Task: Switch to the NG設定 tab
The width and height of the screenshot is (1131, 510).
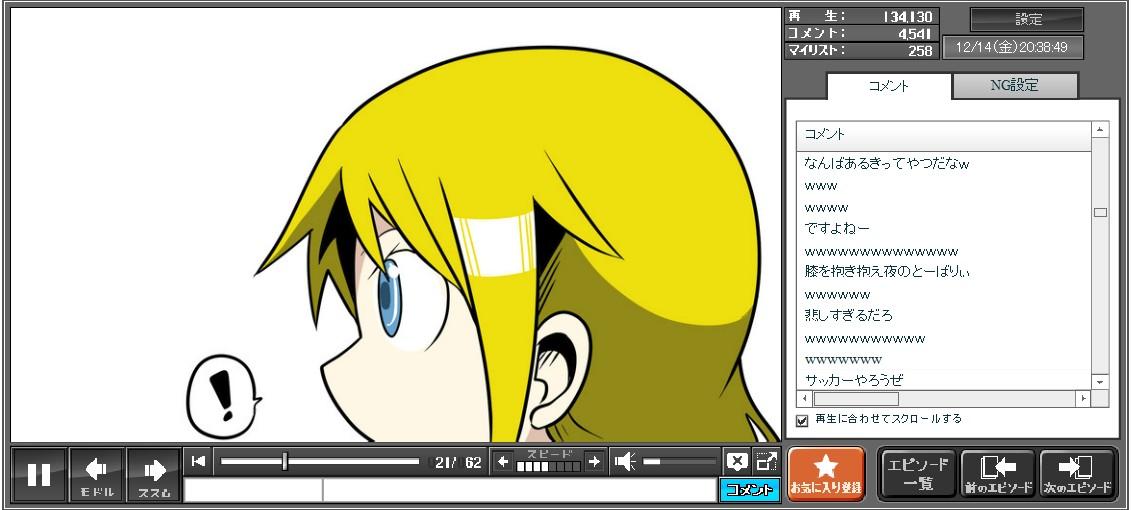Action: coord(1014,86)
